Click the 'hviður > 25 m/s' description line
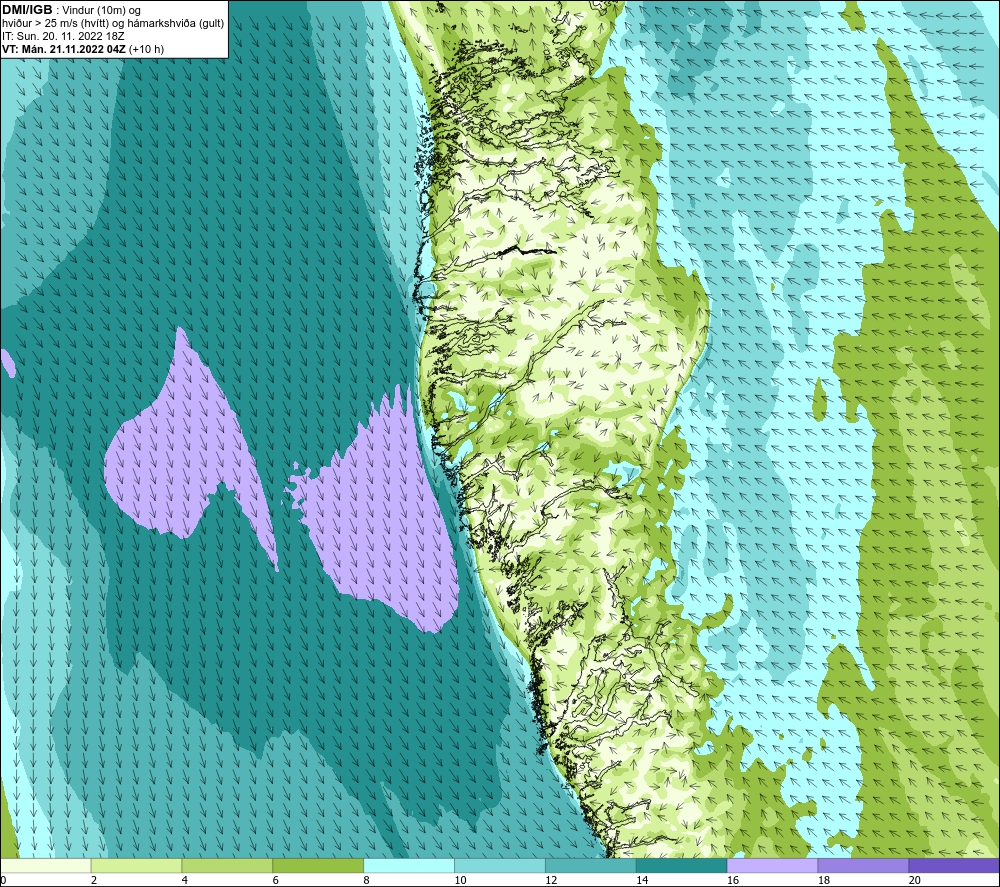Viewport: 1000px width, 887px height. (113, 24)
